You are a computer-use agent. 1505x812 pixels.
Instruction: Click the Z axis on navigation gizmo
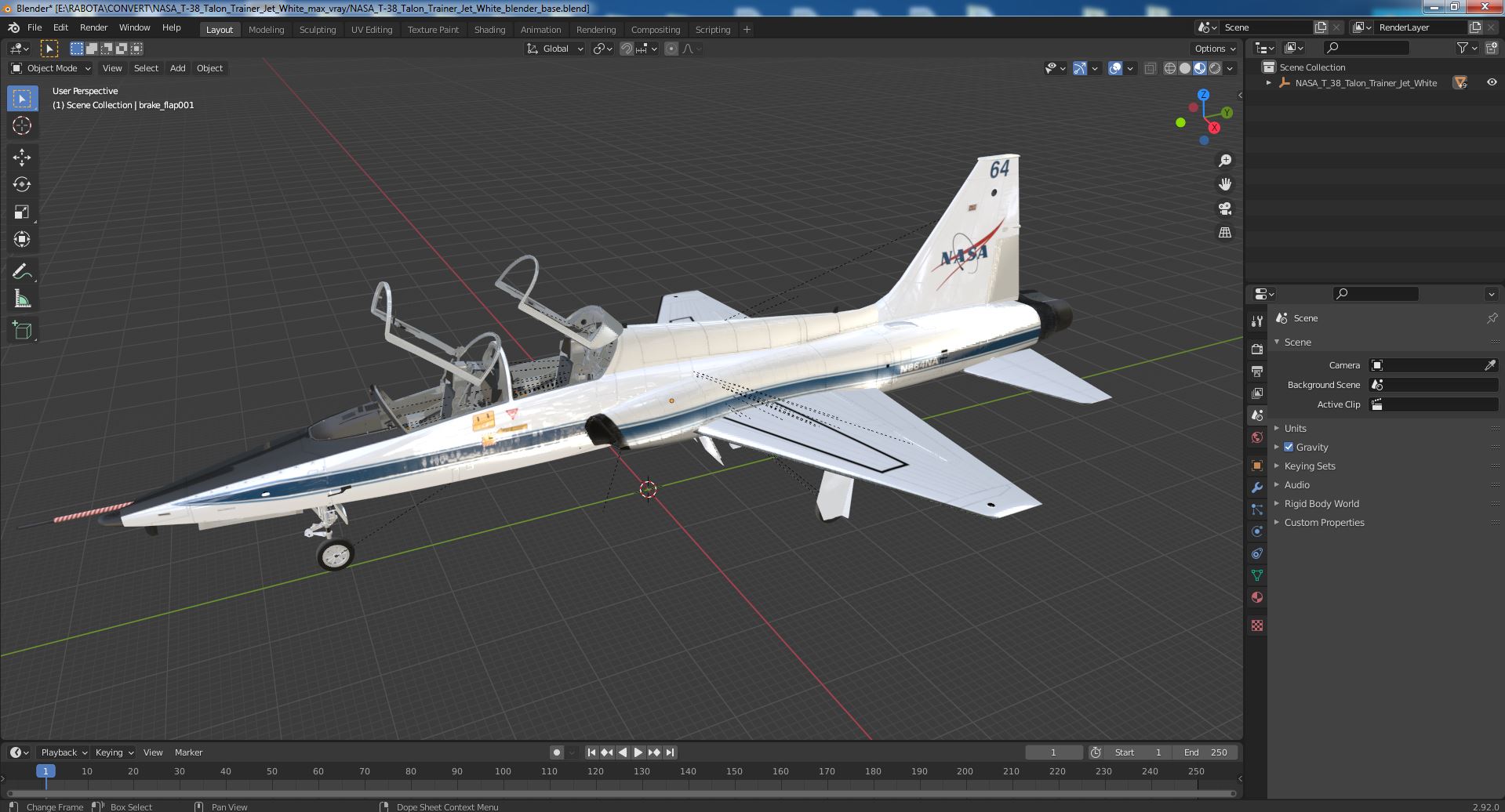pyautogui.click(x=1203, y=94)
